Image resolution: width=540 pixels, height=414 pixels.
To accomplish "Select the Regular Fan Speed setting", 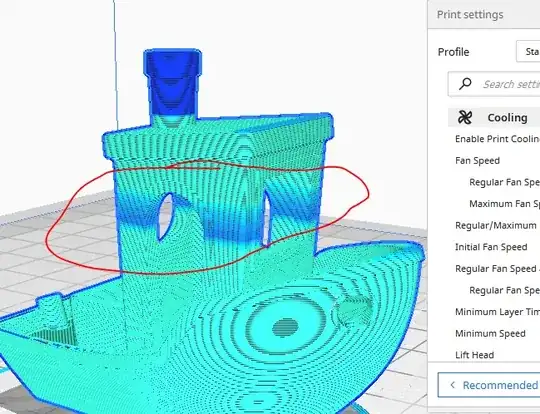I will (505, 182).
